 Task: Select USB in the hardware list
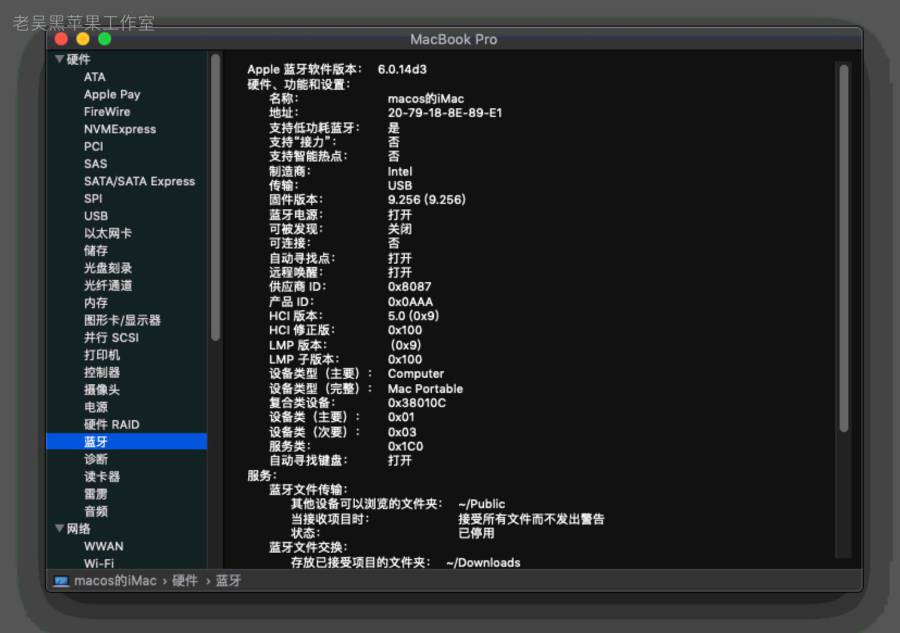tap(95, 216)
